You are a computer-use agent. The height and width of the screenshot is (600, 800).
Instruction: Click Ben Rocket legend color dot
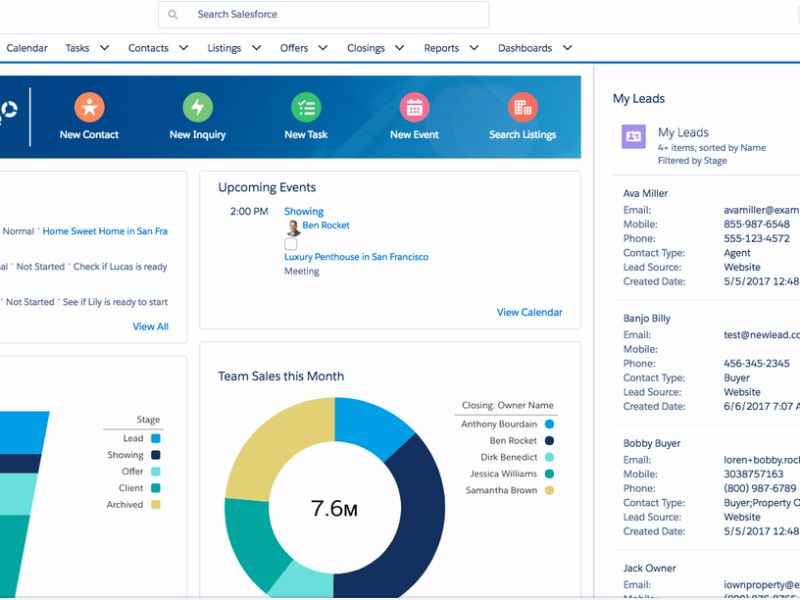tap(549, 440)
